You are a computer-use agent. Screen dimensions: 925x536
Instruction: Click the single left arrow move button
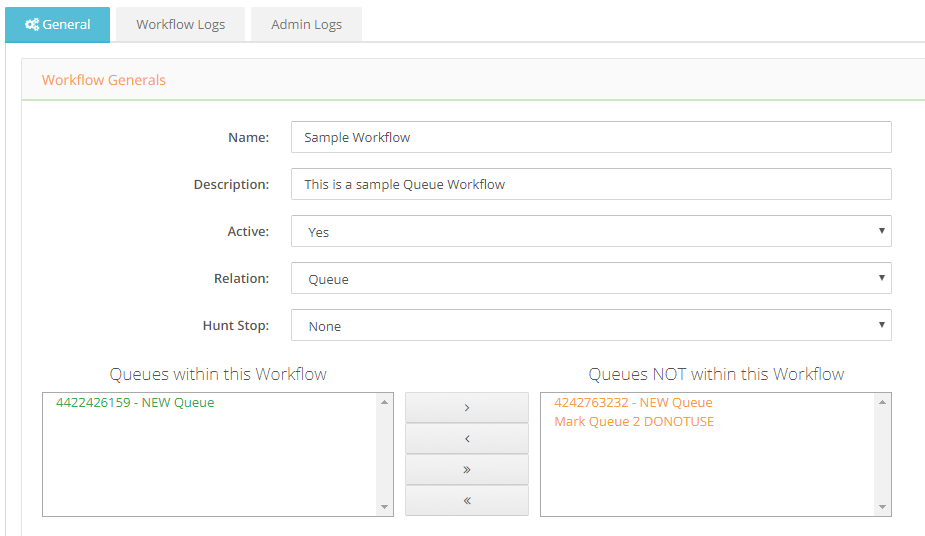click(467, 439)
